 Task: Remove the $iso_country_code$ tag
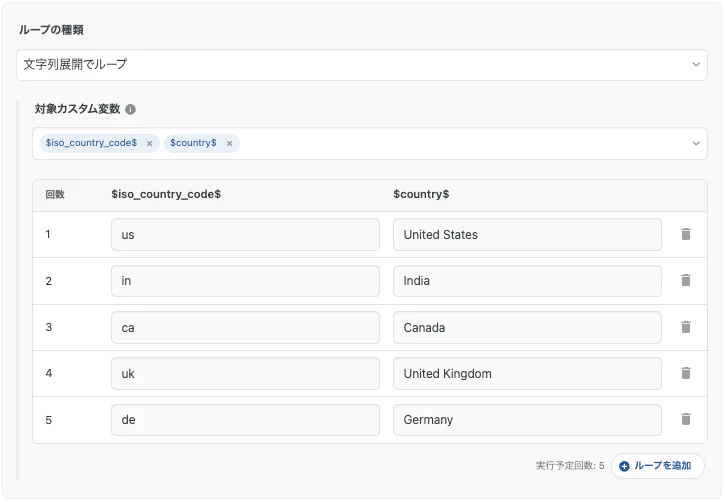click(x=149, y=144)
